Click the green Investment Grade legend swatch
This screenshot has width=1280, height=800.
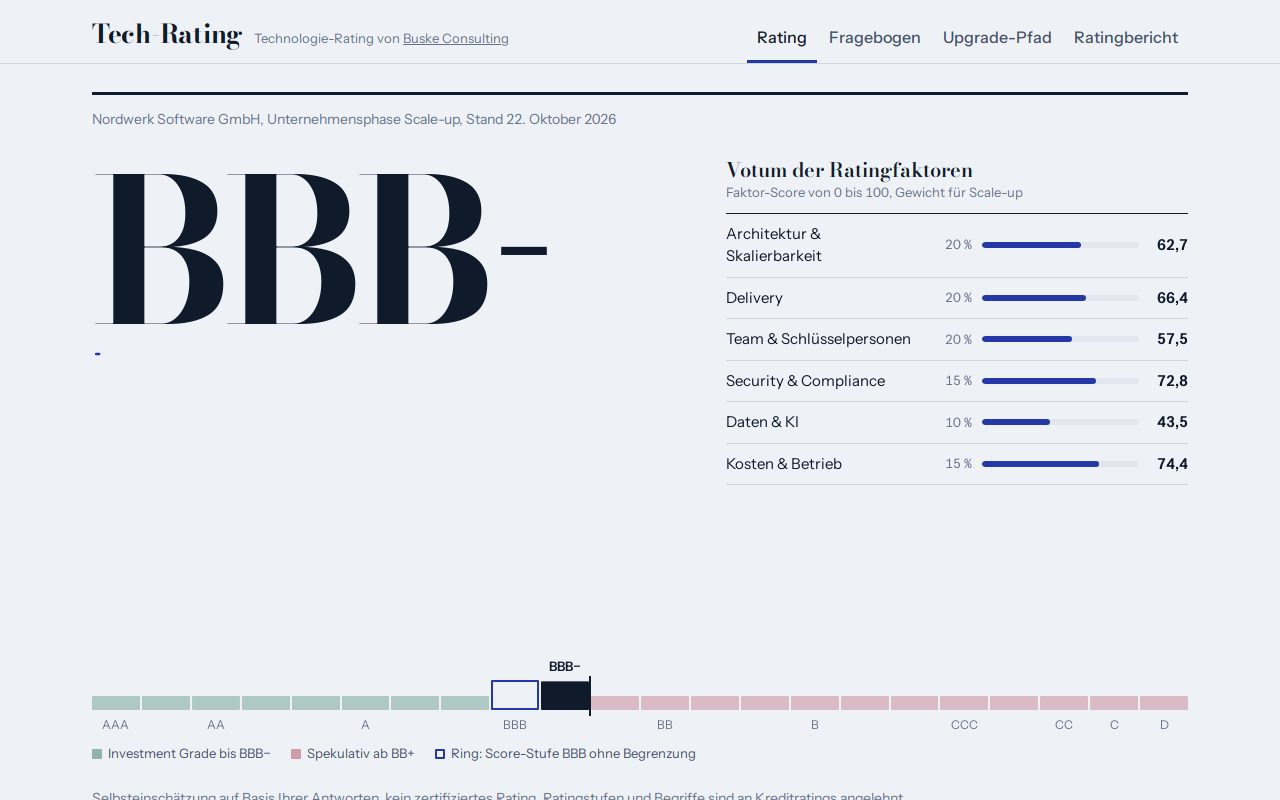(97, 754)
